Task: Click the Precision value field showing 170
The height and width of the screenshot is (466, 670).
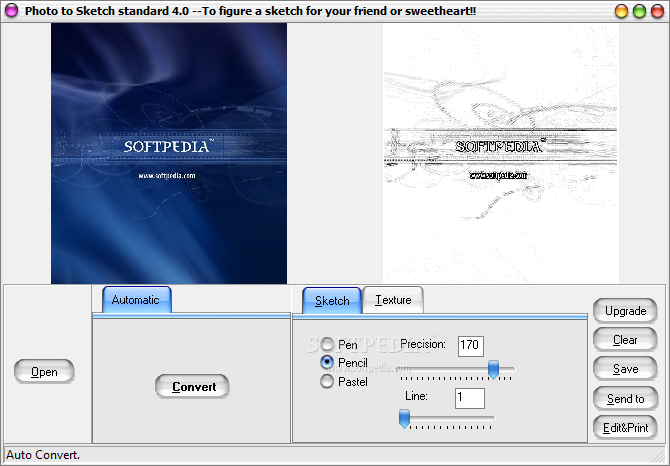Action: pos(470,346)
